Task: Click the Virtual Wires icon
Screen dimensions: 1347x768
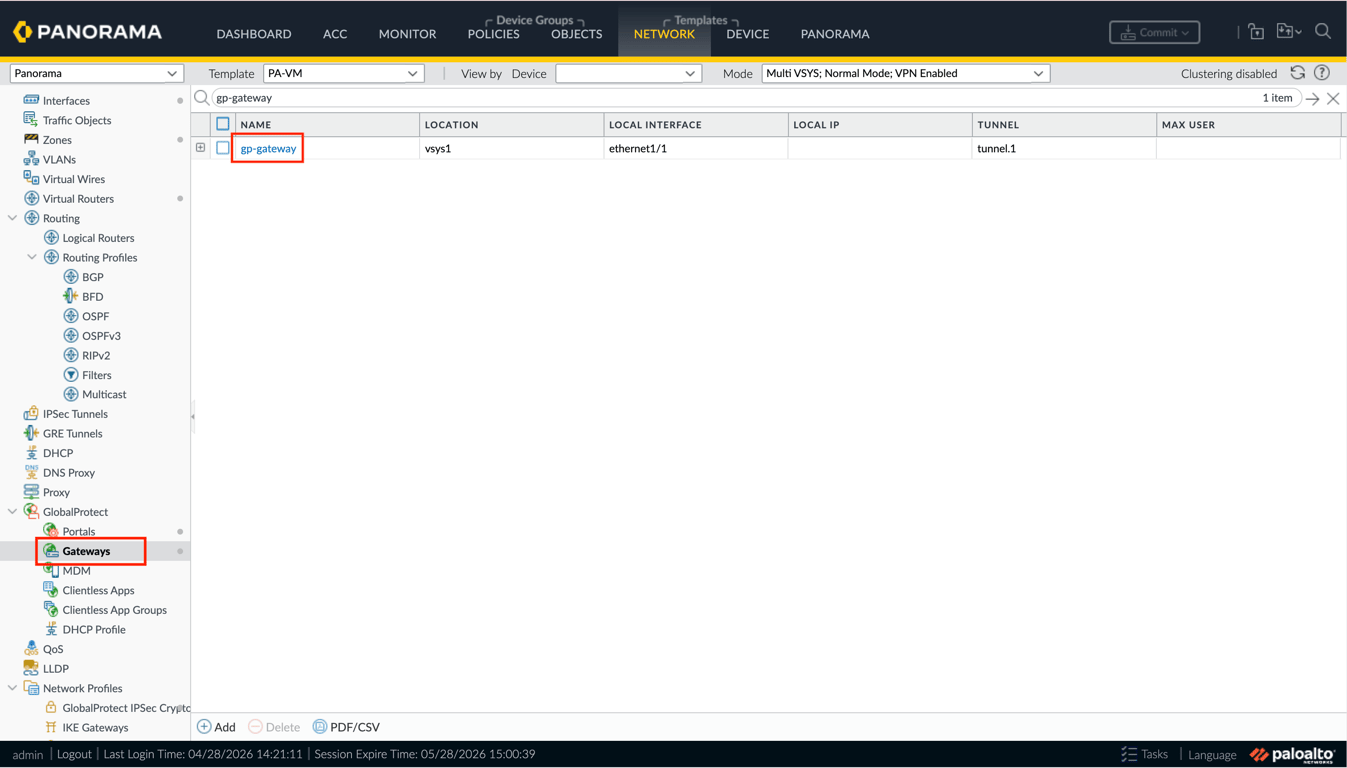Action: pos(31,179)
